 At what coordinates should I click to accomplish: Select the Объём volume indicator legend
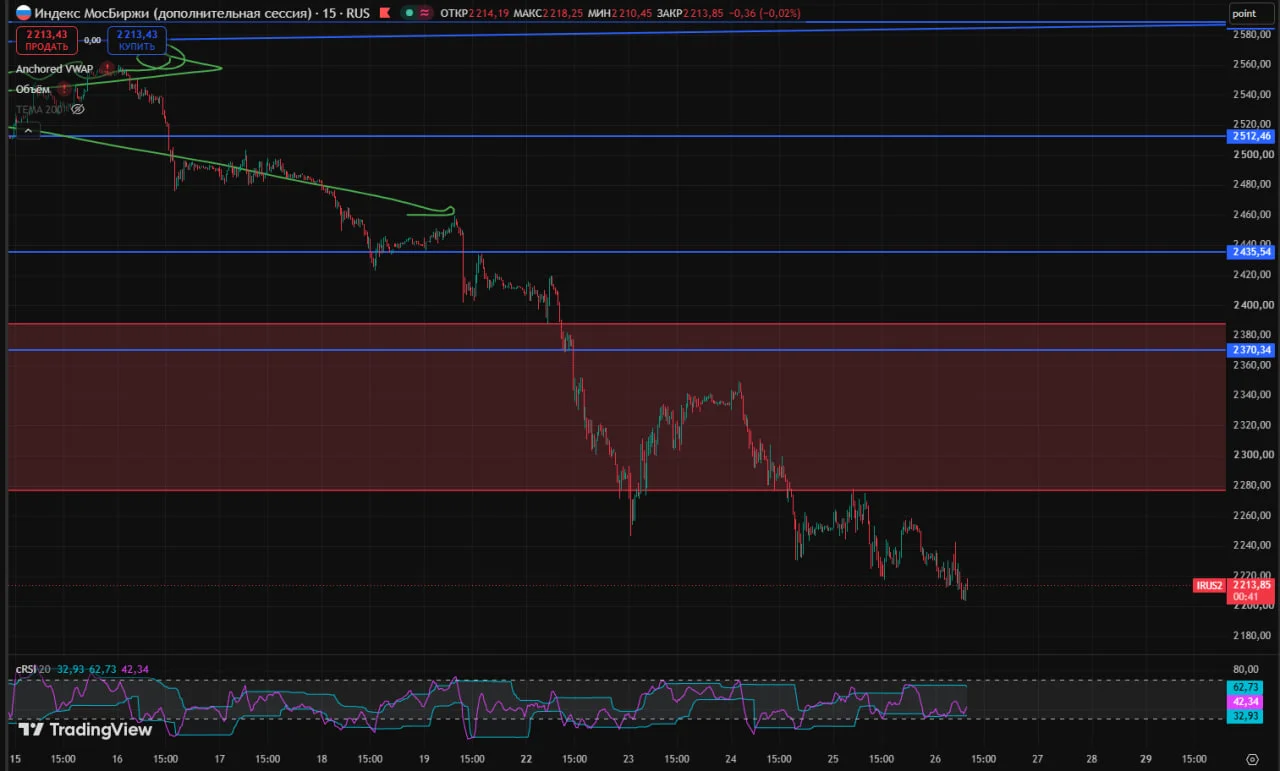33,89
